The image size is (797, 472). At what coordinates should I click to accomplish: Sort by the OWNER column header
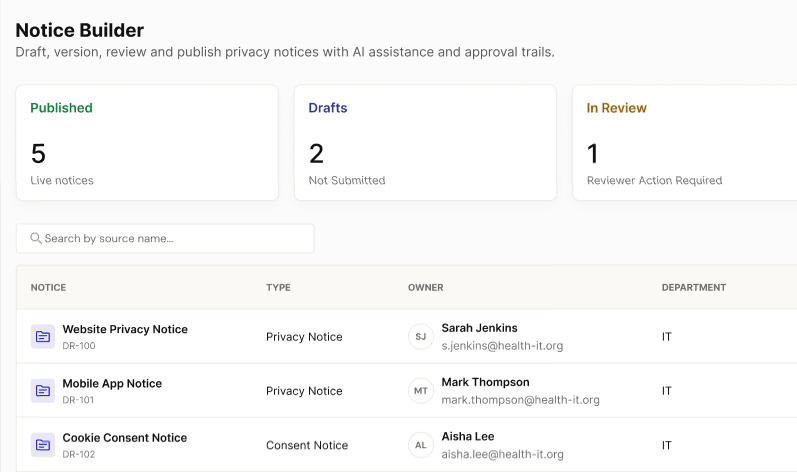click(x=426, y=288)
